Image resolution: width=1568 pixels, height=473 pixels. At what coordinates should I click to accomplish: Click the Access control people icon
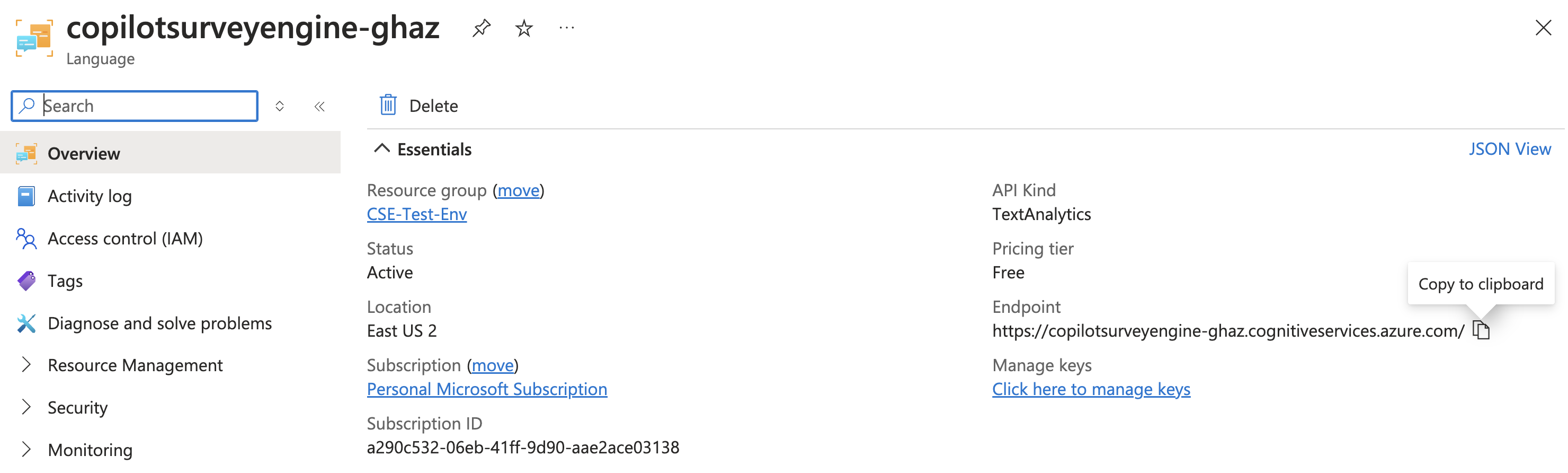tap(26, 238)
